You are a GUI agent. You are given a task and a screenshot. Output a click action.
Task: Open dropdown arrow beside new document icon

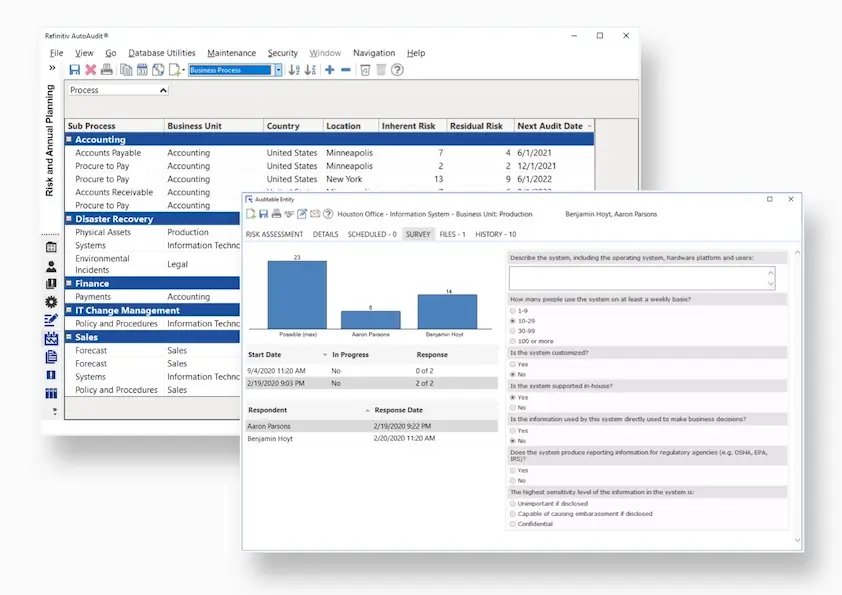coord(184,70)
